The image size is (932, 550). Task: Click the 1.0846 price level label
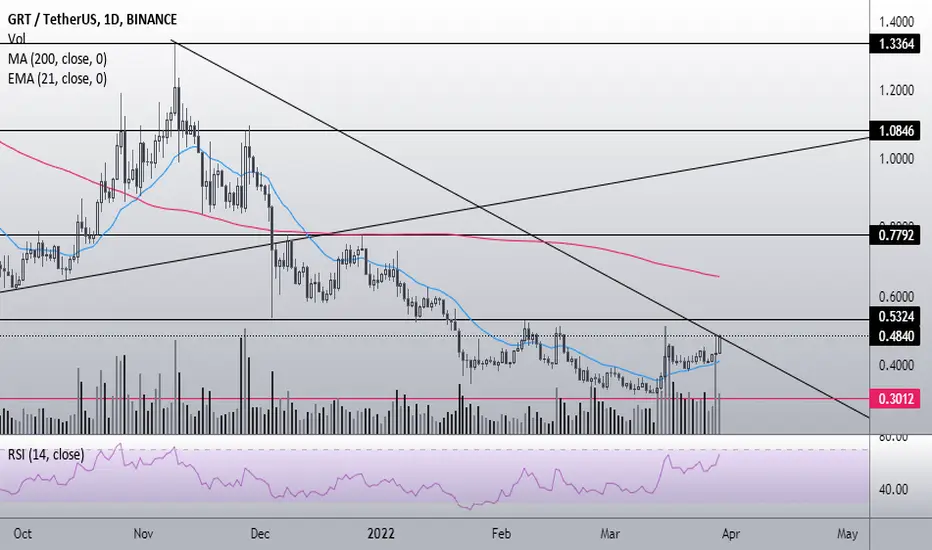tap(896, 130)
